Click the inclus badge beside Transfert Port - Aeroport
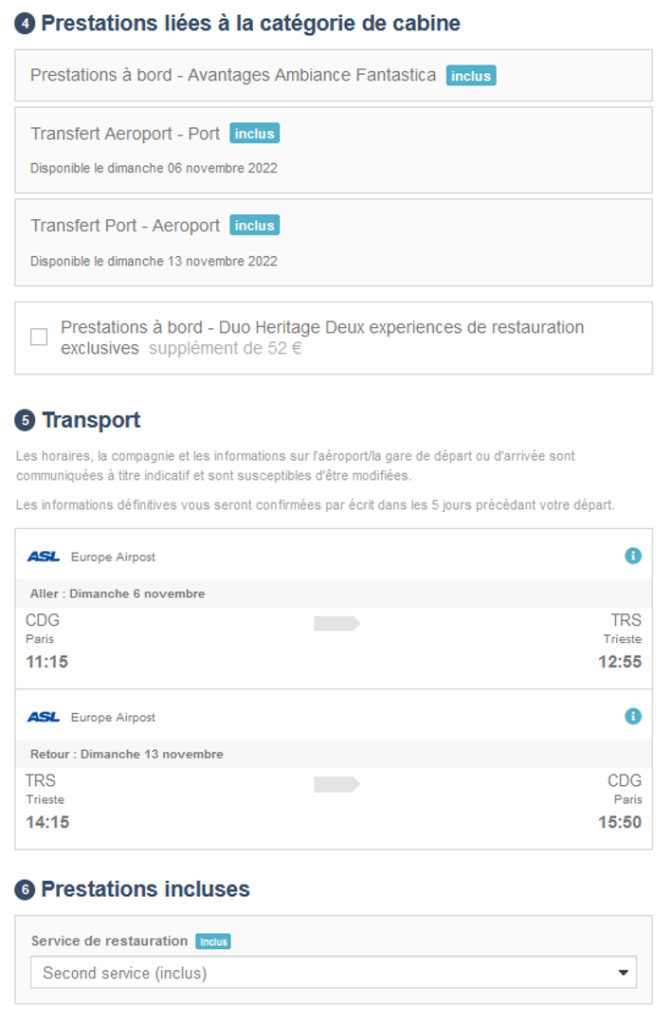671x1024 pixels. tap(254, 226)
